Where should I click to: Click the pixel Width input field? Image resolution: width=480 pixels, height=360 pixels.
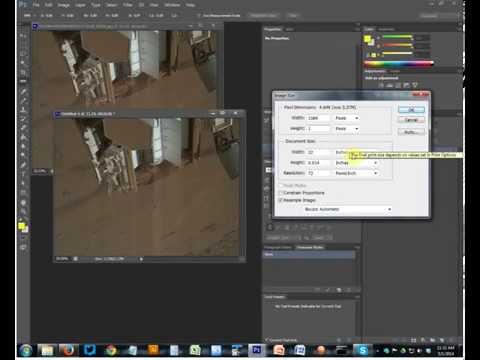[318, 118]
